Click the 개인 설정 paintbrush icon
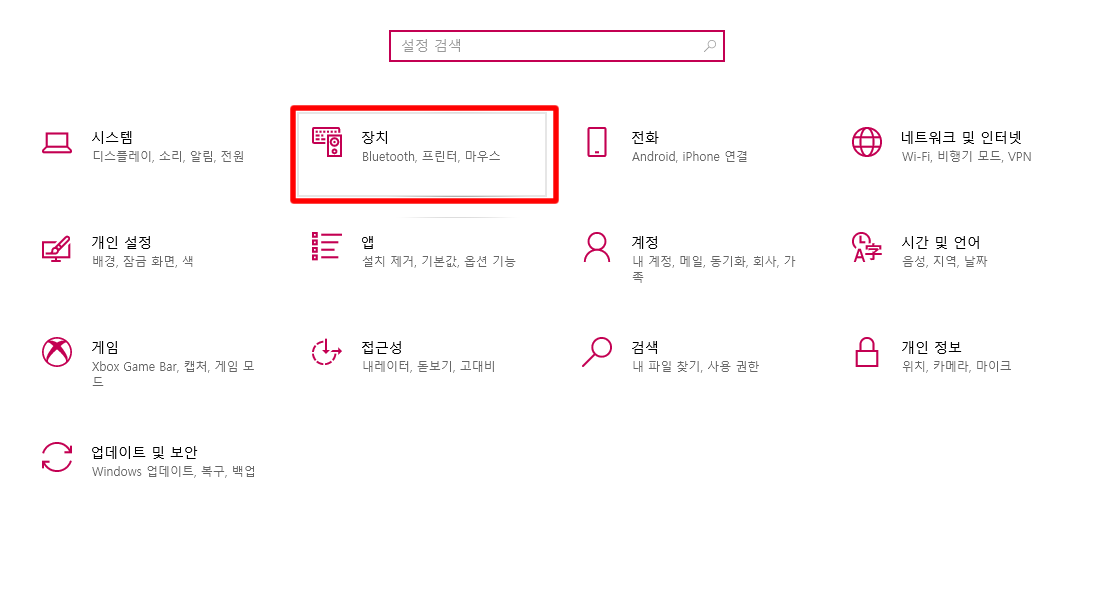This screenshot has height=602, width=1111. [57, 249]
